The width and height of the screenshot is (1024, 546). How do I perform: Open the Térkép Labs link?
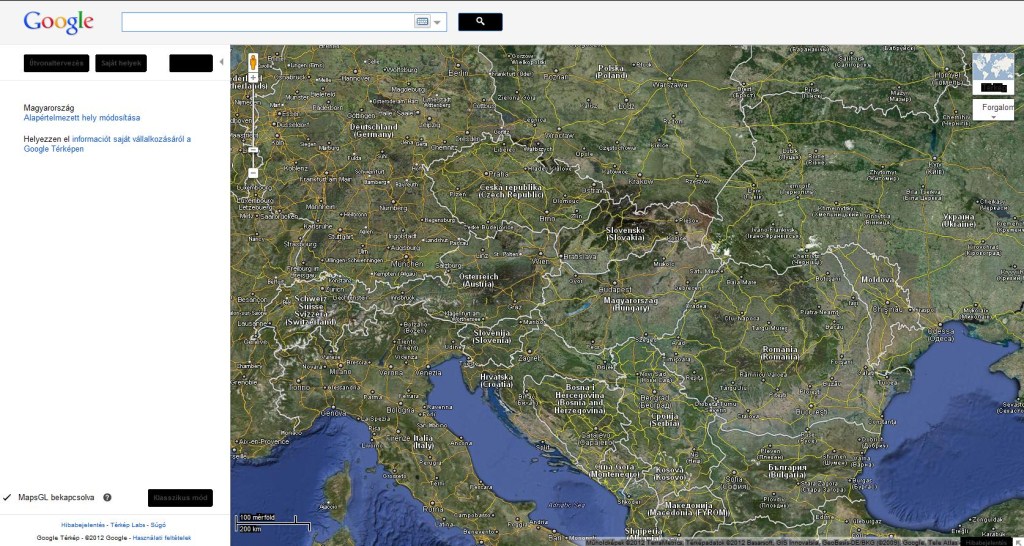point(128,525)
